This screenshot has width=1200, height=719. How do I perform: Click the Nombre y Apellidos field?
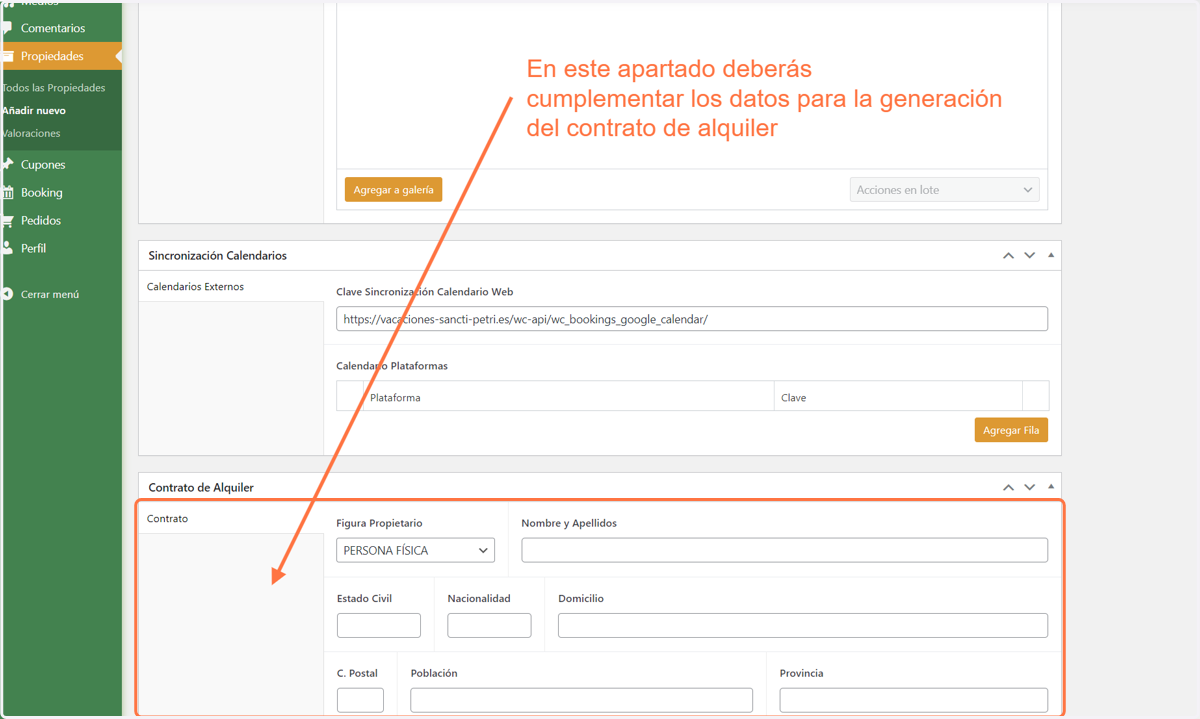coord(785,550)
